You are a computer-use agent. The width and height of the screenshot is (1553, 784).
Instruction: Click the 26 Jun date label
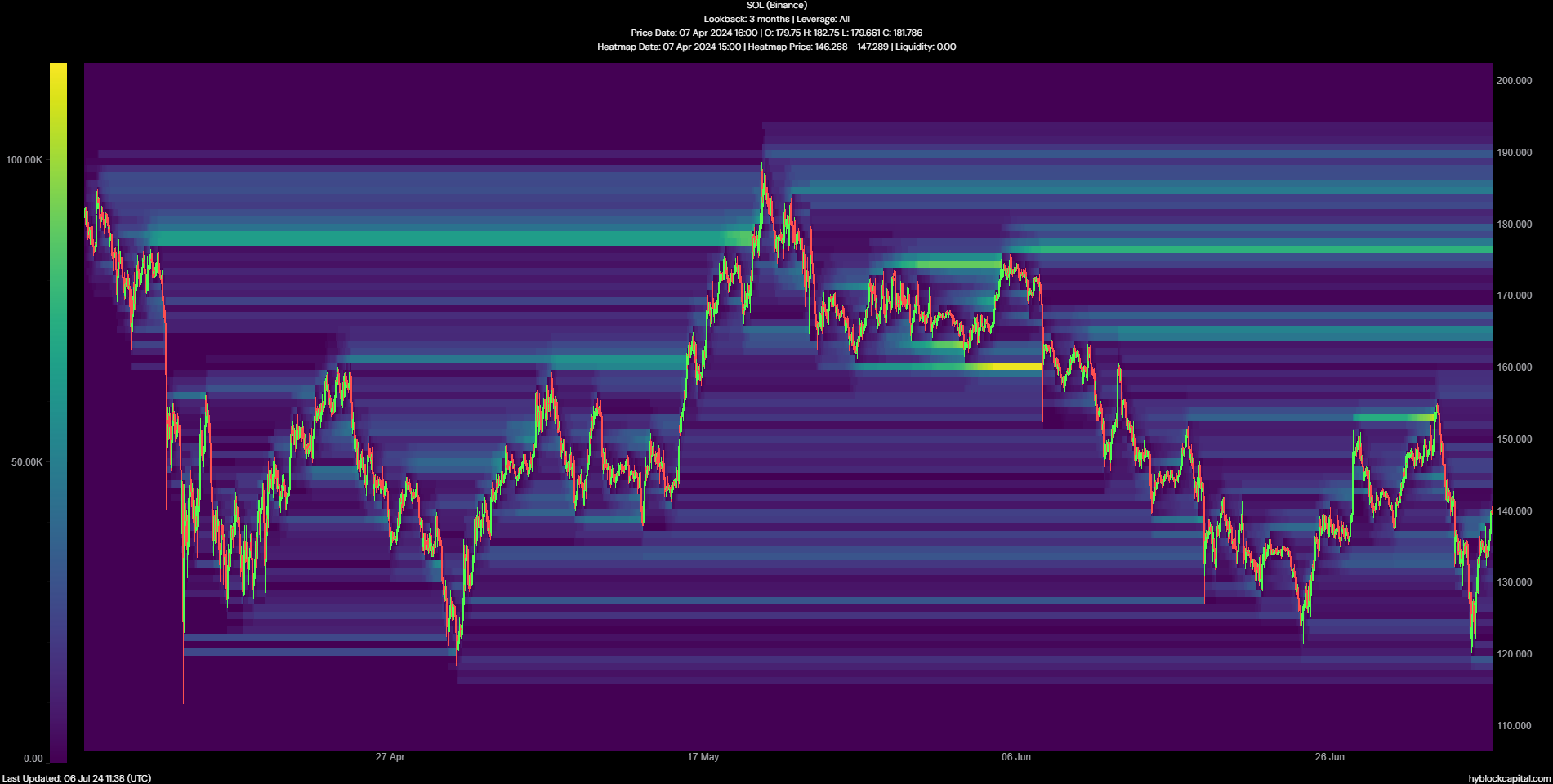1329,757
